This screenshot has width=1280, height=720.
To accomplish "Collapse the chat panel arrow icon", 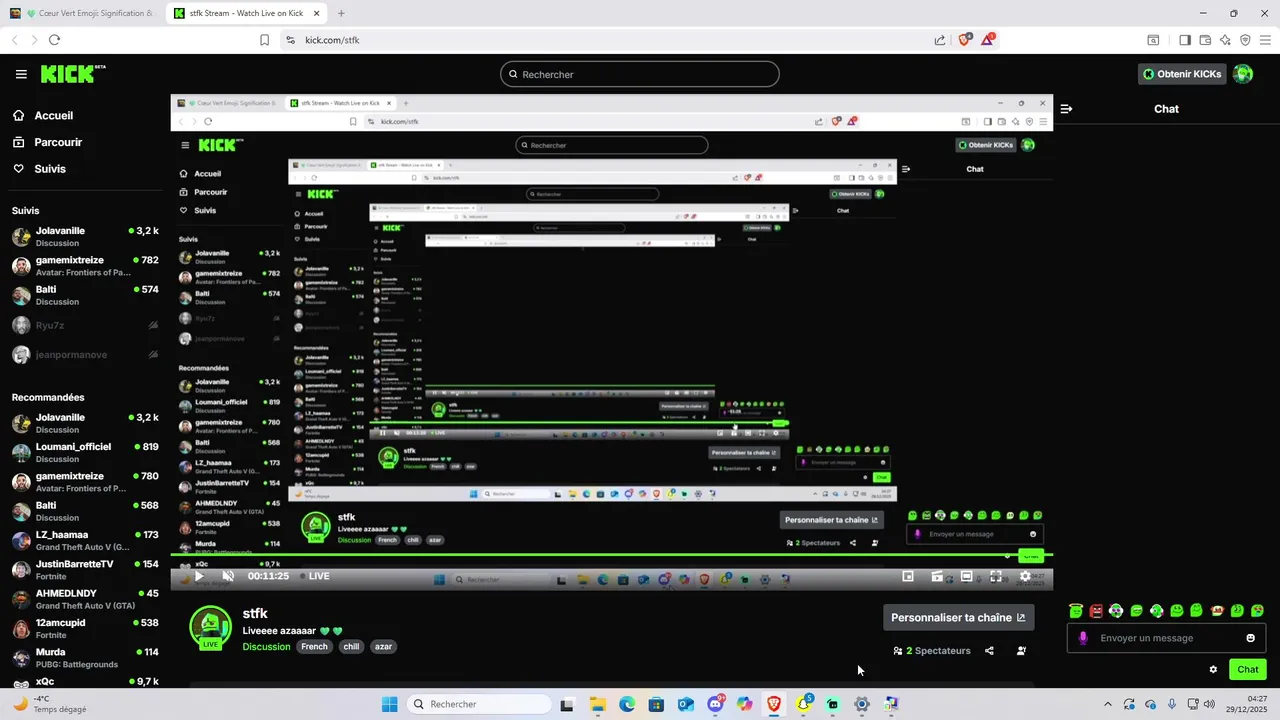I will tap(1066, 109).
